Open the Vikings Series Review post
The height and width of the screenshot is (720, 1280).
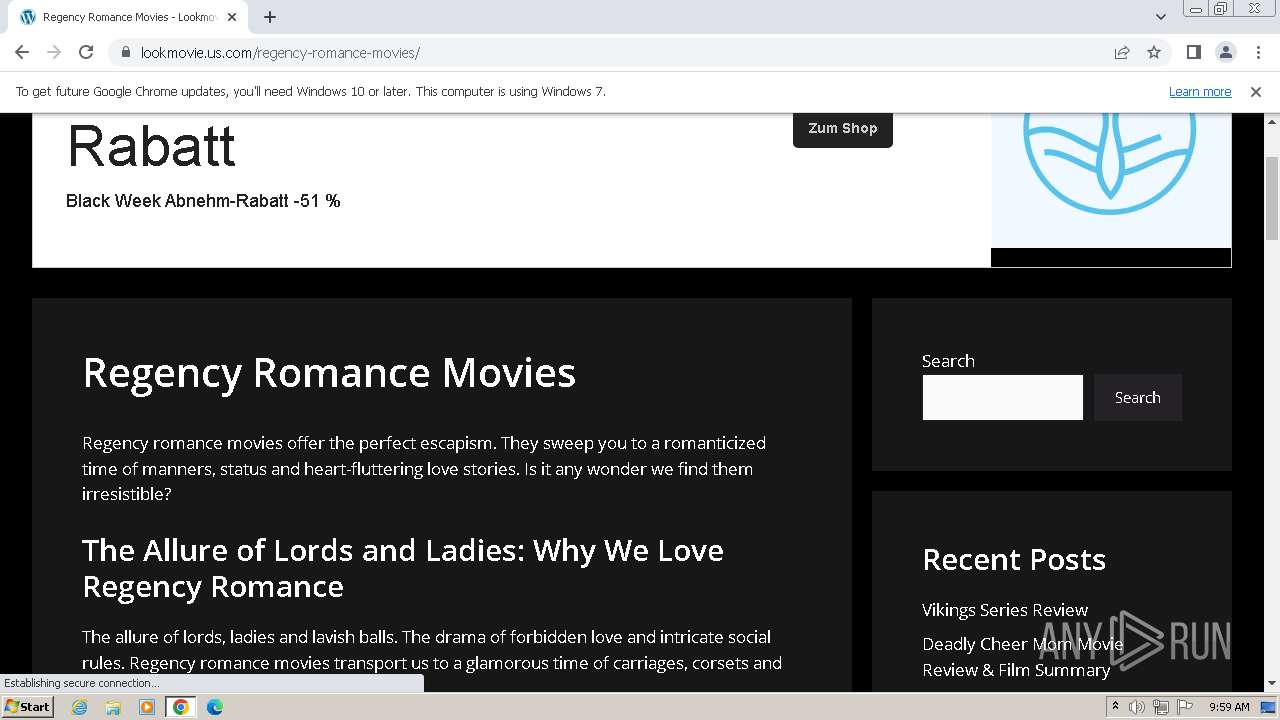[x=1005, y=610]
